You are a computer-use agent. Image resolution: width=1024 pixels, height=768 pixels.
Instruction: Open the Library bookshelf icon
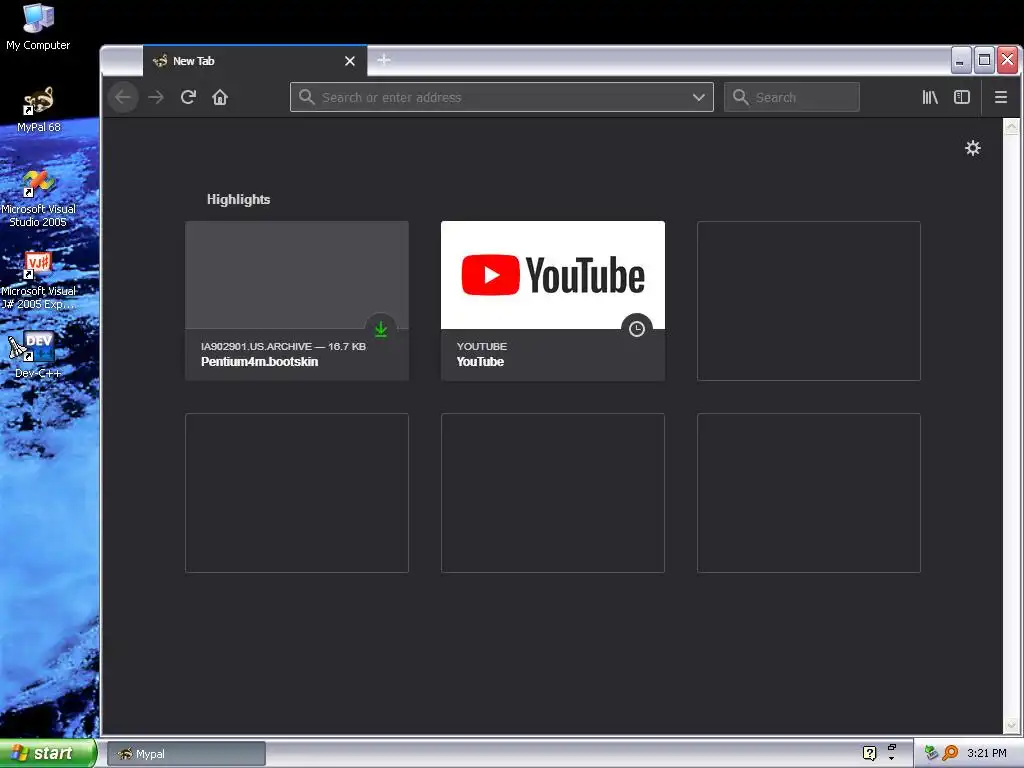coord(930,97)
